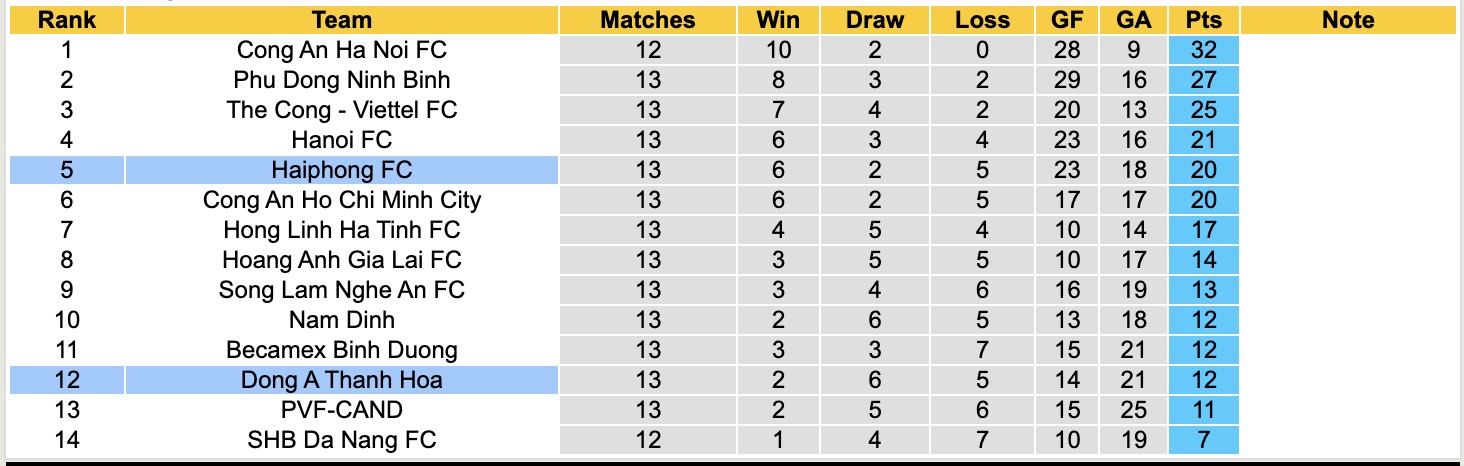
Task: Select the Cong An Ha Noi FC team
Action: coord(342,50)
